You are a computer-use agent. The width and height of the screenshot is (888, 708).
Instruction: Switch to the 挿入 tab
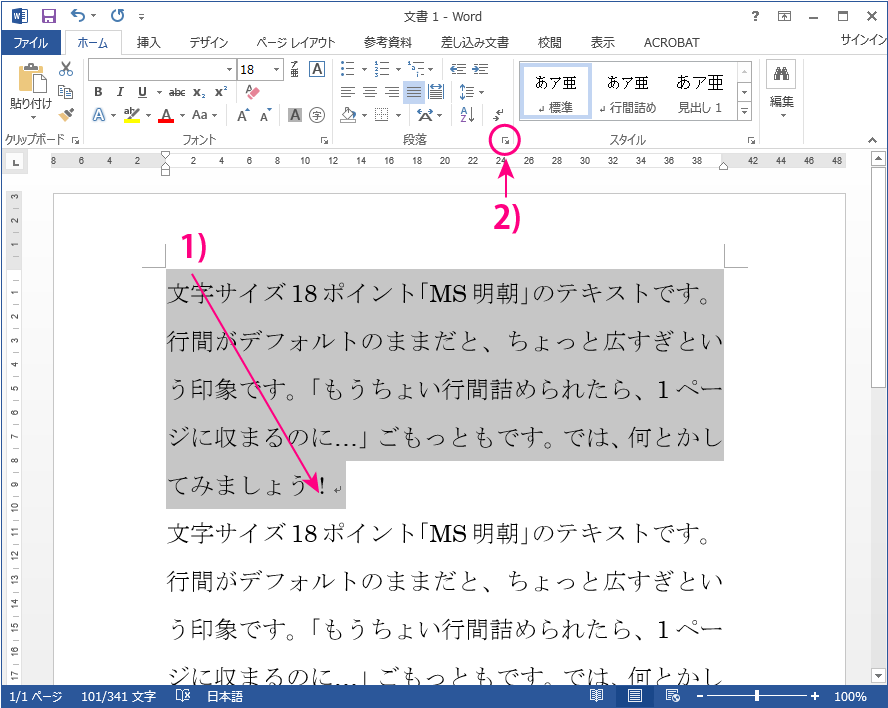148,43
